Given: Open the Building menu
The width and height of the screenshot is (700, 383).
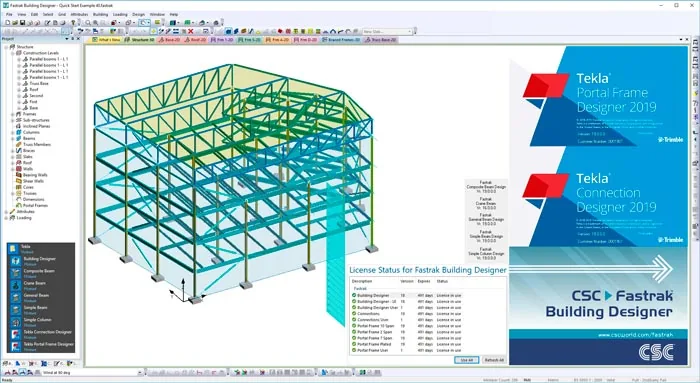Looking at the screenshot, I should tap(100, 14).
